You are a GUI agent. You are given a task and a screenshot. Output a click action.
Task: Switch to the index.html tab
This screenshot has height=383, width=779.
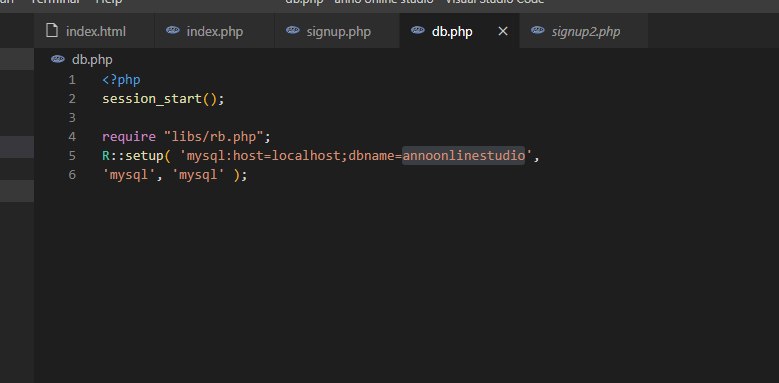[x=94, y=31]
